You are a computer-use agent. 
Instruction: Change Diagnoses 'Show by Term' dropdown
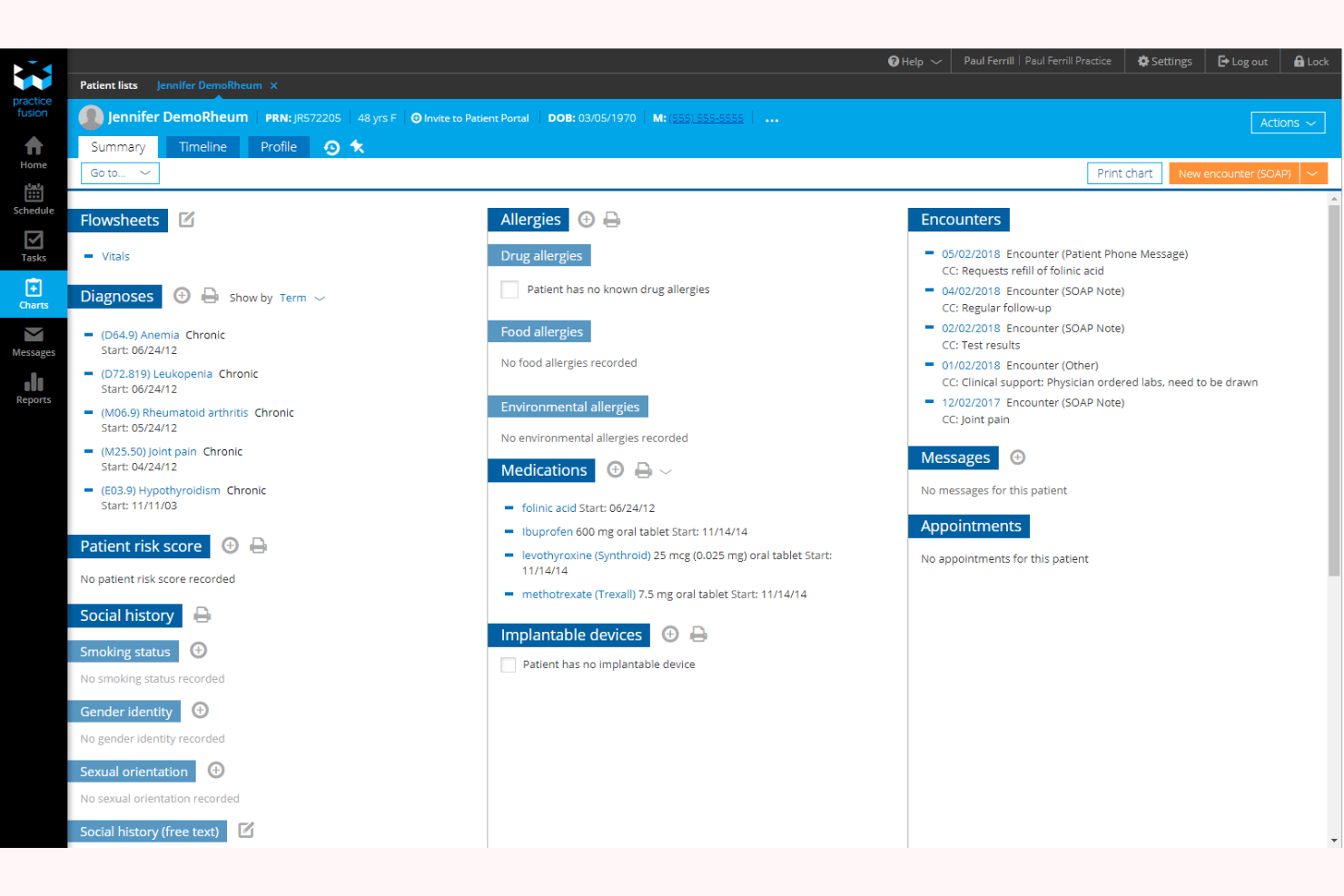302,298
